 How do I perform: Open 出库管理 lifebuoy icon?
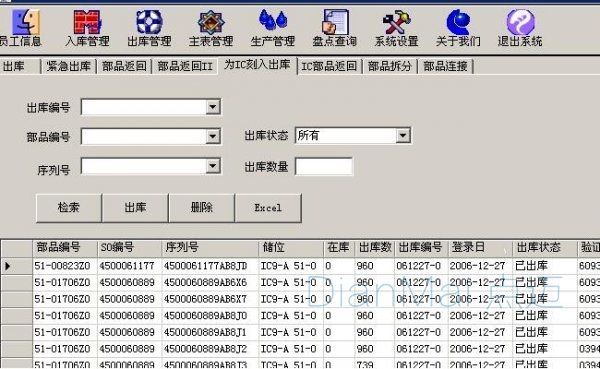tap(149, 22)
